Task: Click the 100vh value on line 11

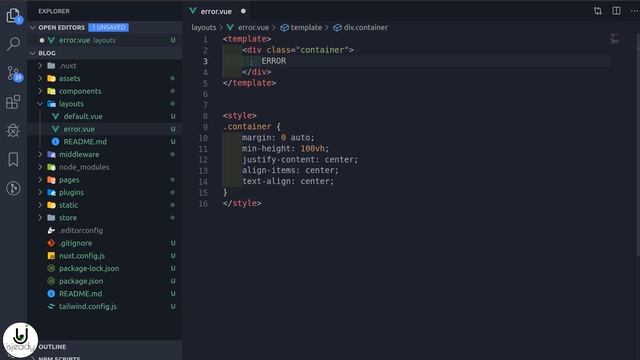Action: point(312,149)
